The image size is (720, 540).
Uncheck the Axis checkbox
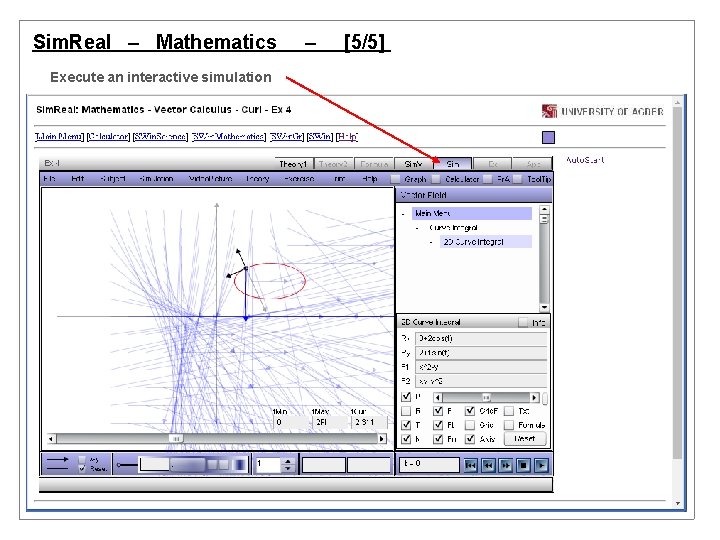[x=470, y=439]
